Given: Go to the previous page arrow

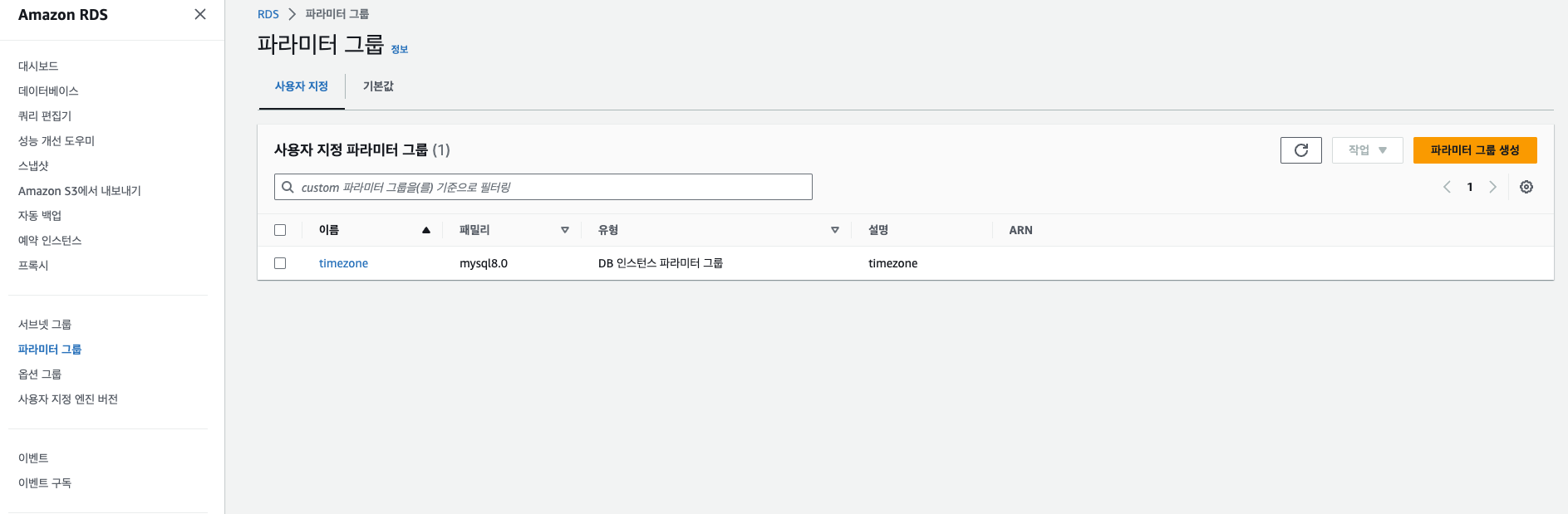Looking at the screenshot, I should [x=1447, y=187].
